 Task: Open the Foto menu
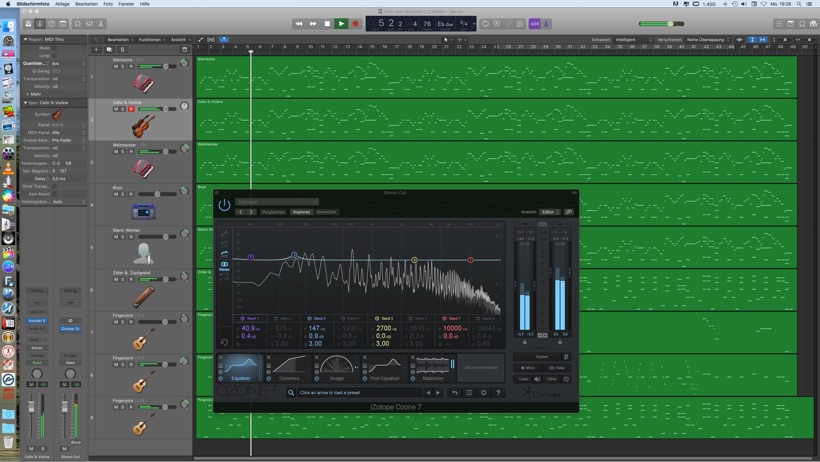pos(108,4)
